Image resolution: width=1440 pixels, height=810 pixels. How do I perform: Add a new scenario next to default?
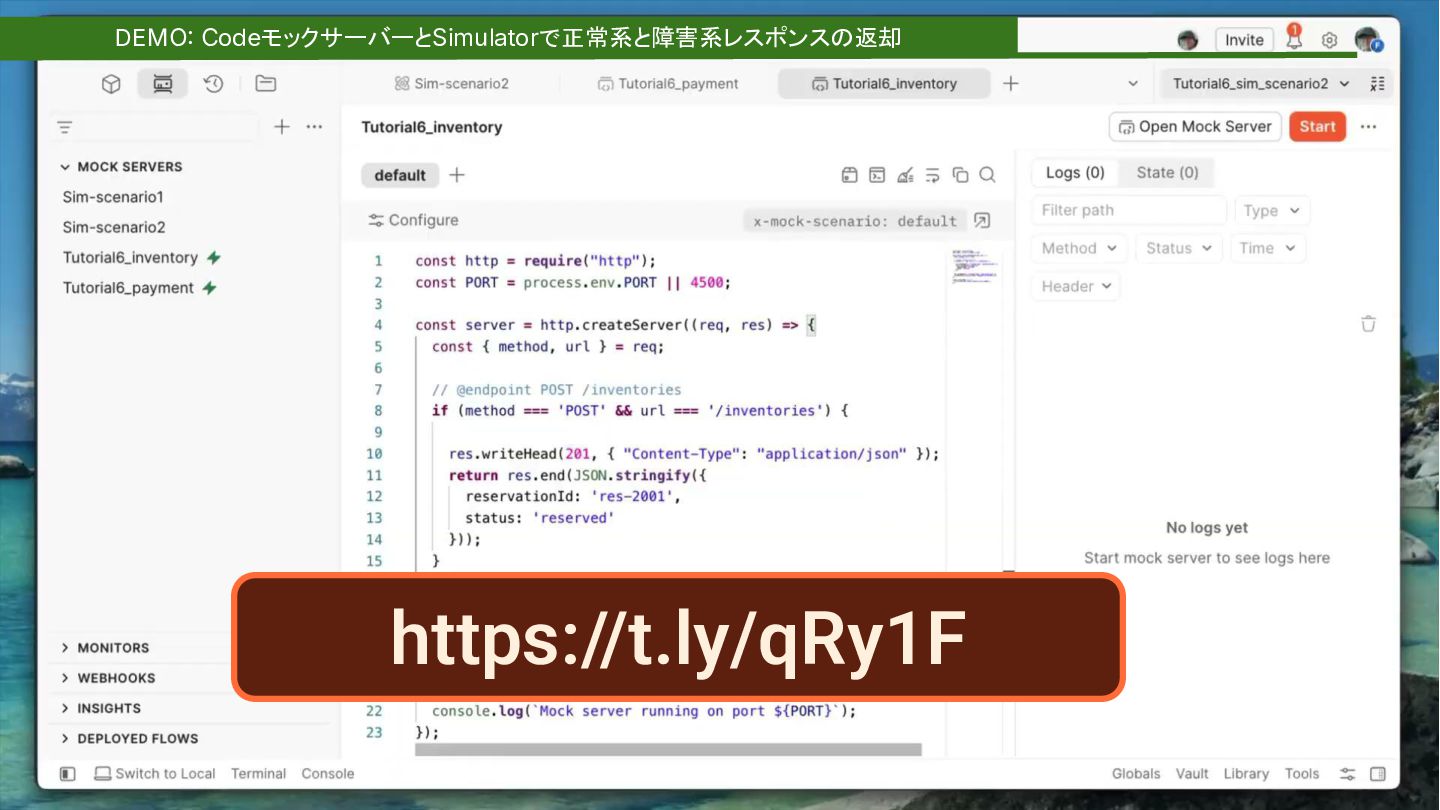click(457, 175)
